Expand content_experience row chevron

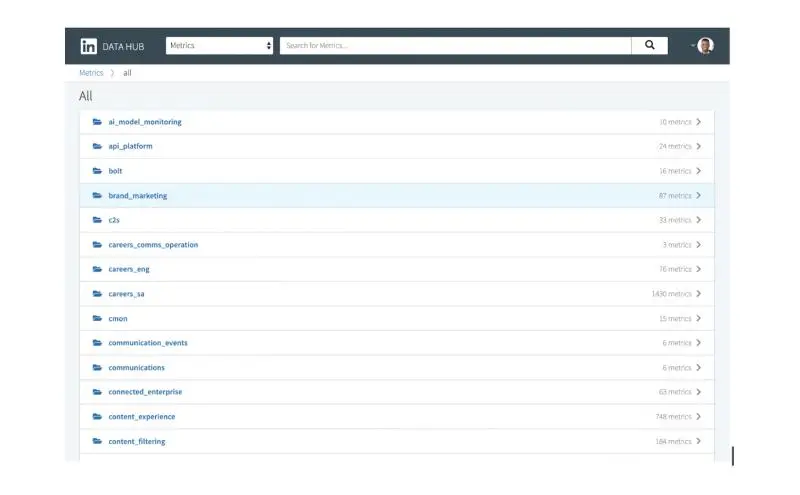click(x=698, y=416)
